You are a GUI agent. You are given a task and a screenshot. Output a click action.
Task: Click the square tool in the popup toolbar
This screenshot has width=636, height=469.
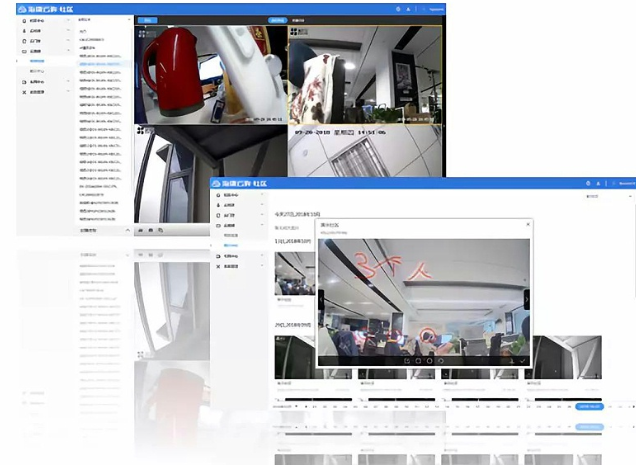[x=405, y=360]
